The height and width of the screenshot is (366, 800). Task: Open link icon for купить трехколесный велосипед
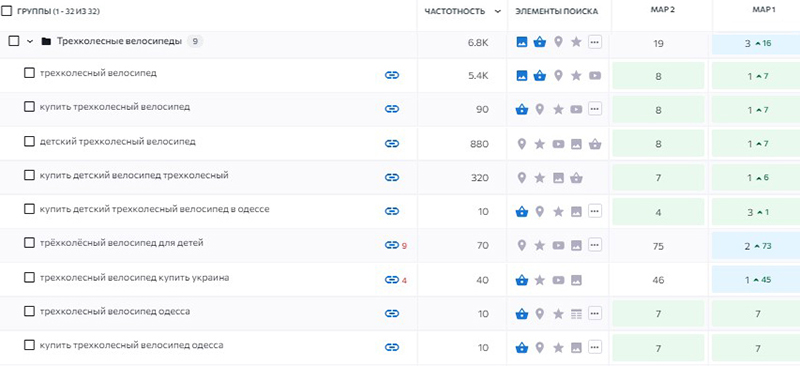pos(391,109)
